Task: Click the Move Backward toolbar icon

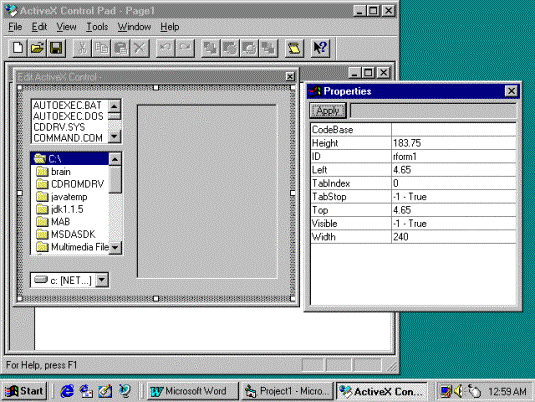Action: click(x=249, y=48)
